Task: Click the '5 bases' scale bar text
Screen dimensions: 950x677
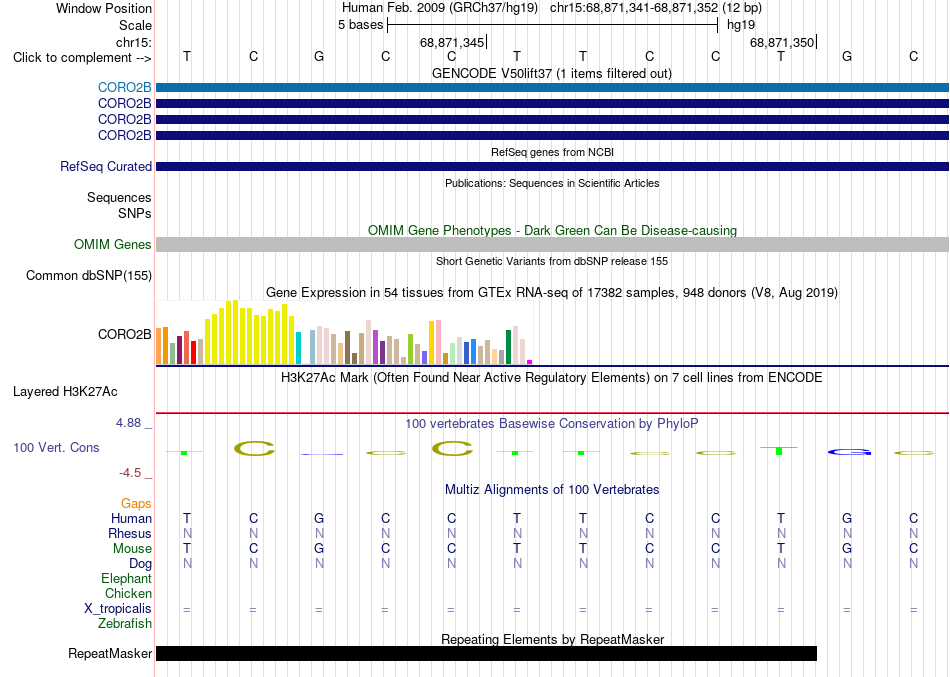Action: tap(360, 25)
